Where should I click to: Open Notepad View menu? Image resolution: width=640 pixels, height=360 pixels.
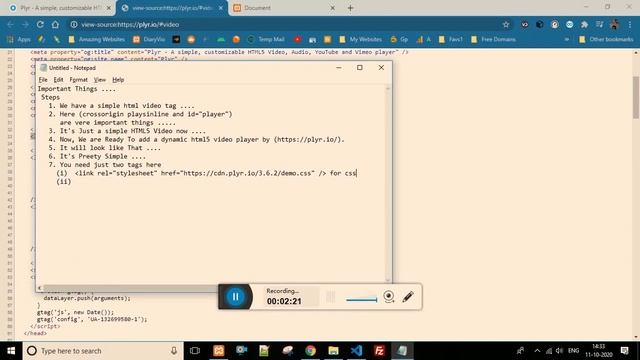[100, 80]
